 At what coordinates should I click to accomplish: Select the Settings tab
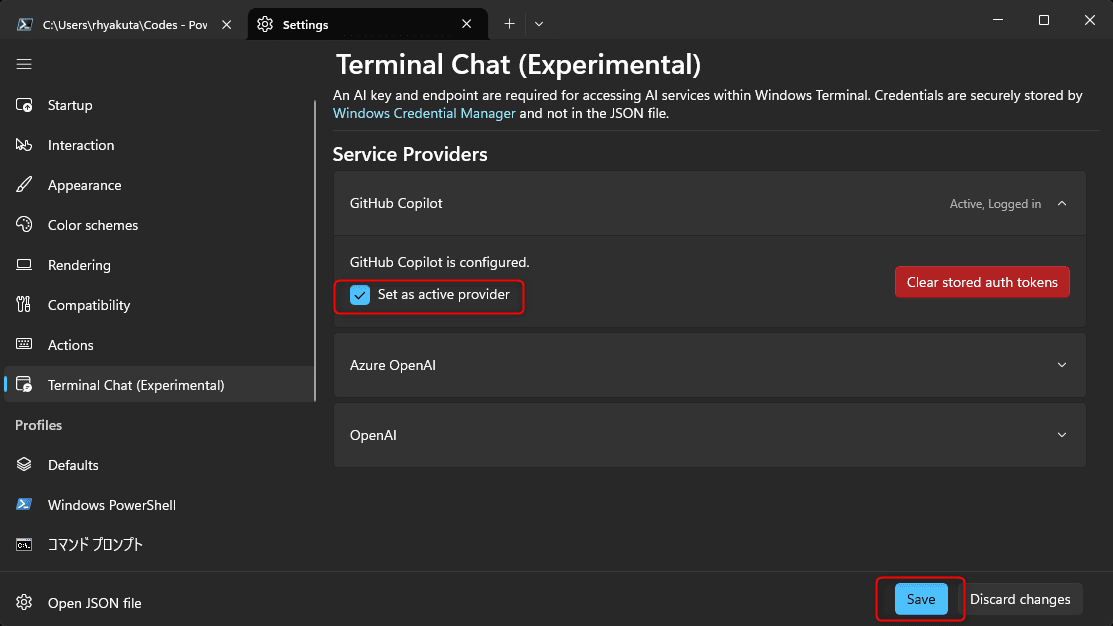pos(367,24)
